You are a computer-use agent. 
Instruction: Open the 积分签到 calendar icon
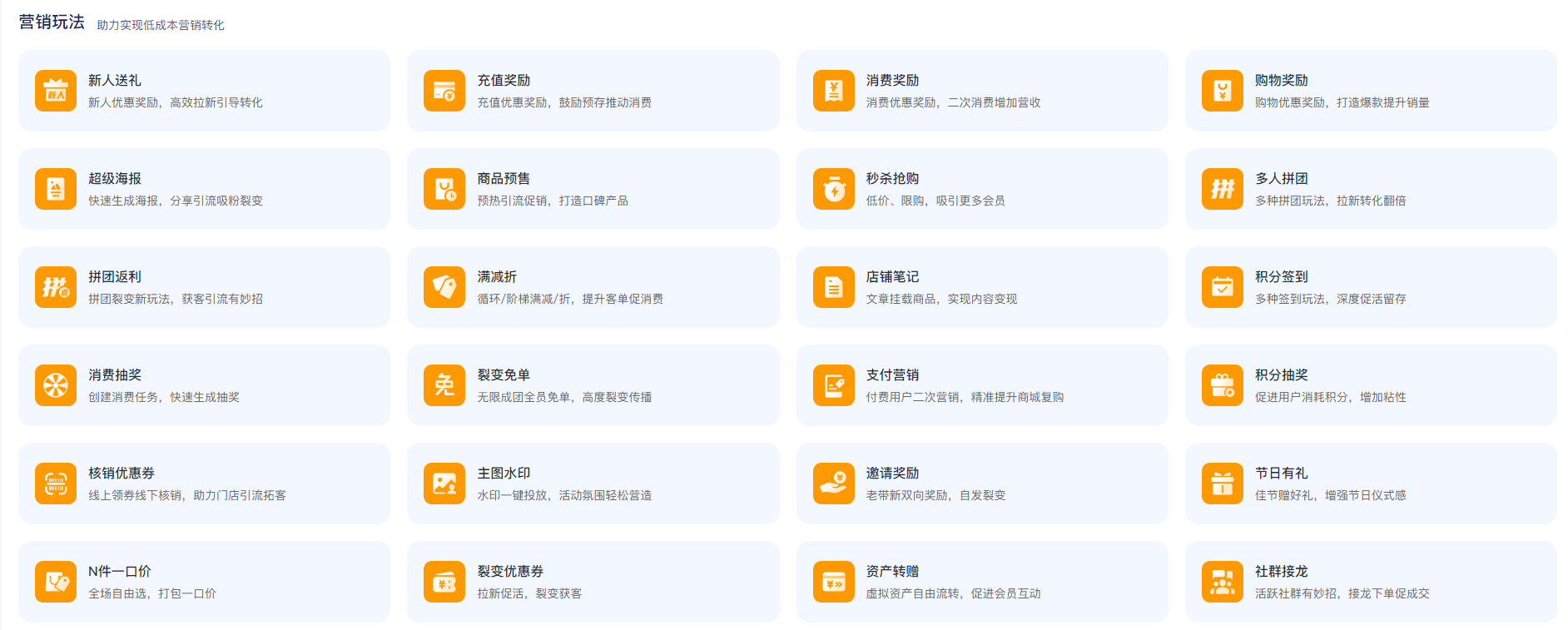(1222, 287)
